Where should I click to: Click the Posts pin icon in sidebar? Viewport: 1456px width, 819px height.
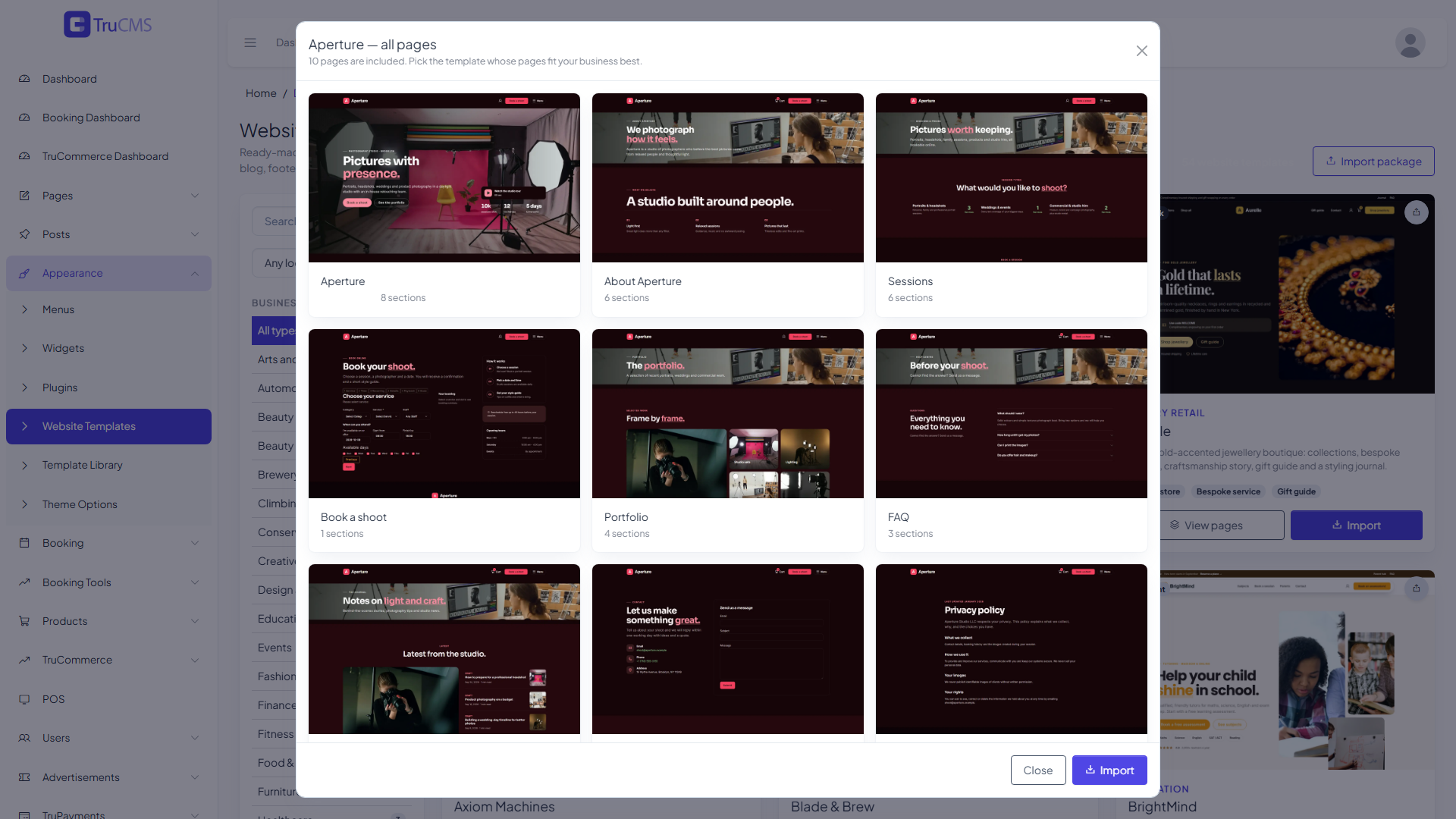pos(24,234)
